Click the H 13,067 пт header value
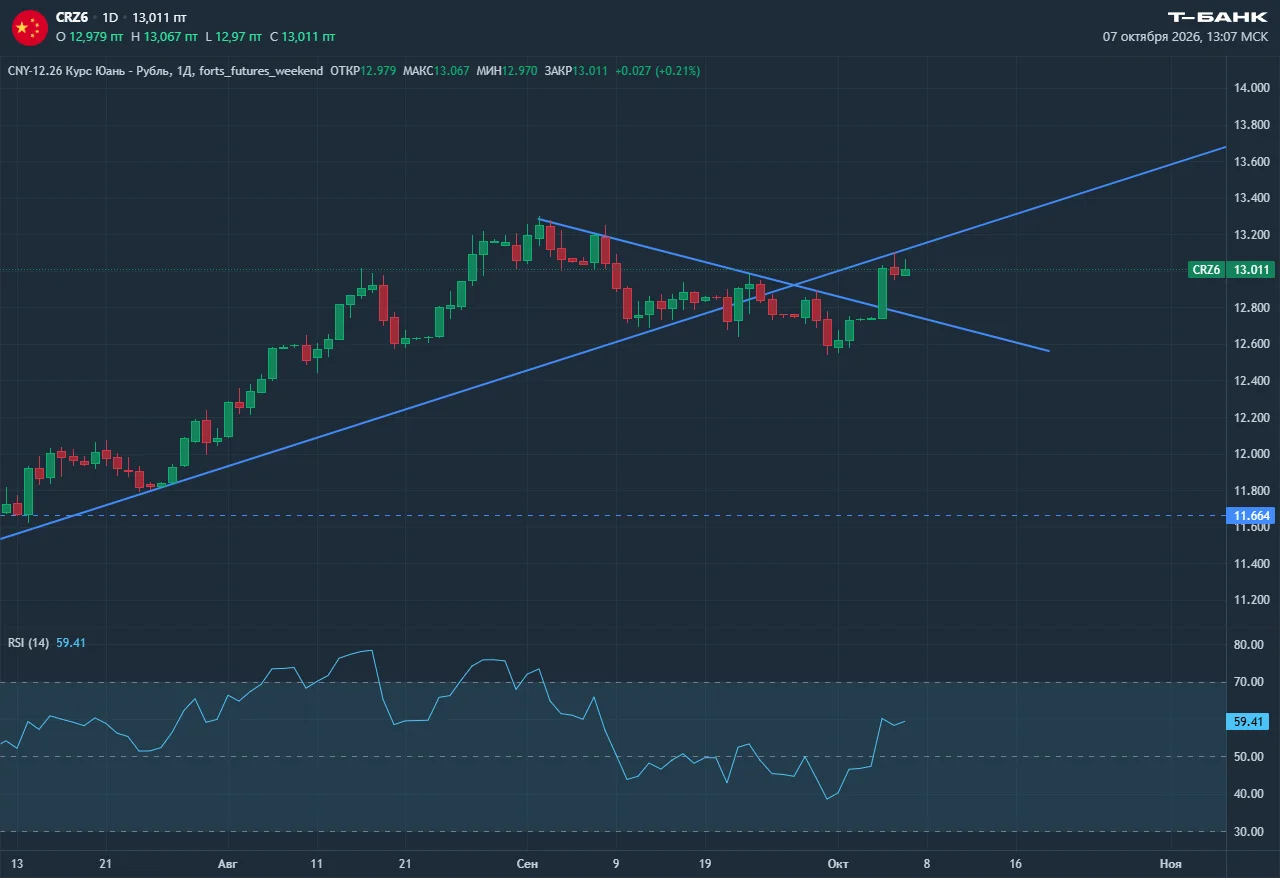Screen dimensions: 1280x878 click(x=165, y=36)
